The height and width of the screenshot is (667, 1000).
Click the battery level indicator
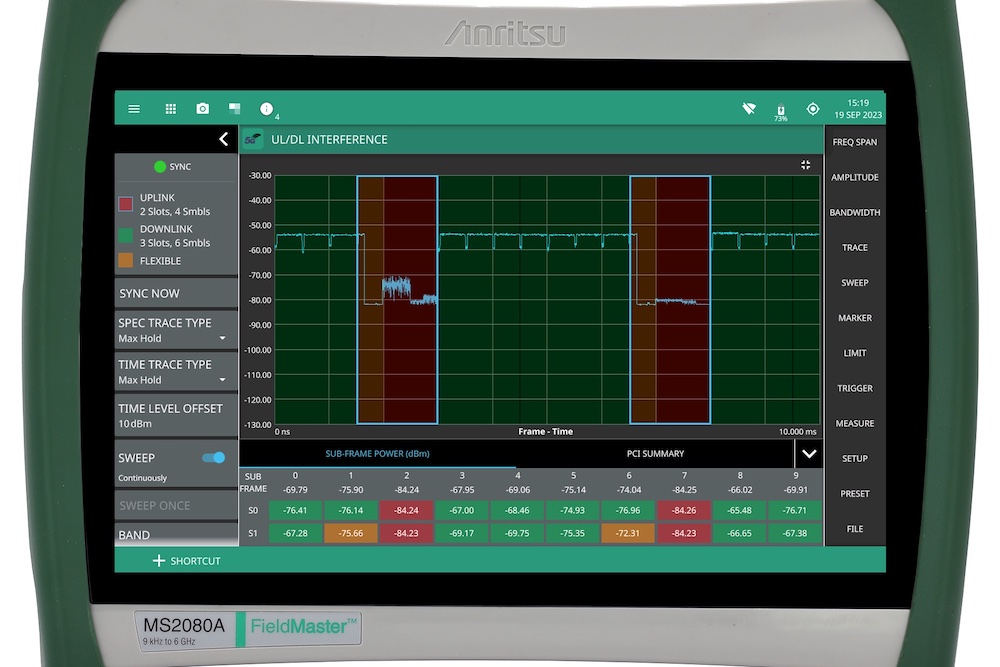780,110
